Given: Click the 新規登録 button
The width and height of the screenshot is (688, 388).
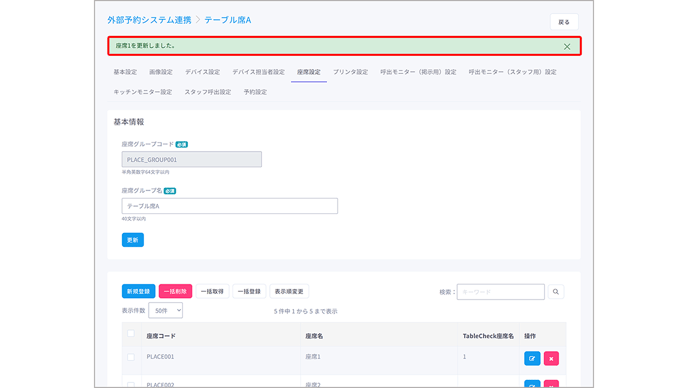Looking at the screenshot, I should [138, 291].
